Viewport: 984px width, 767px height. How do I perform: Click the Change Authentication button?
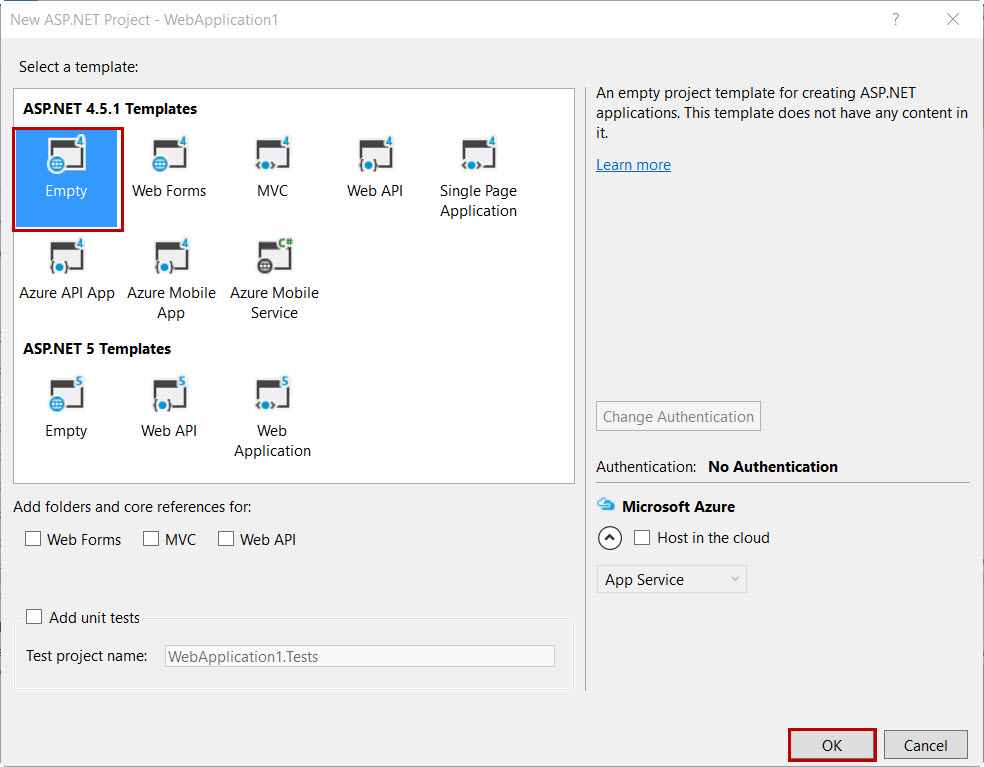(x=678, y=416)
